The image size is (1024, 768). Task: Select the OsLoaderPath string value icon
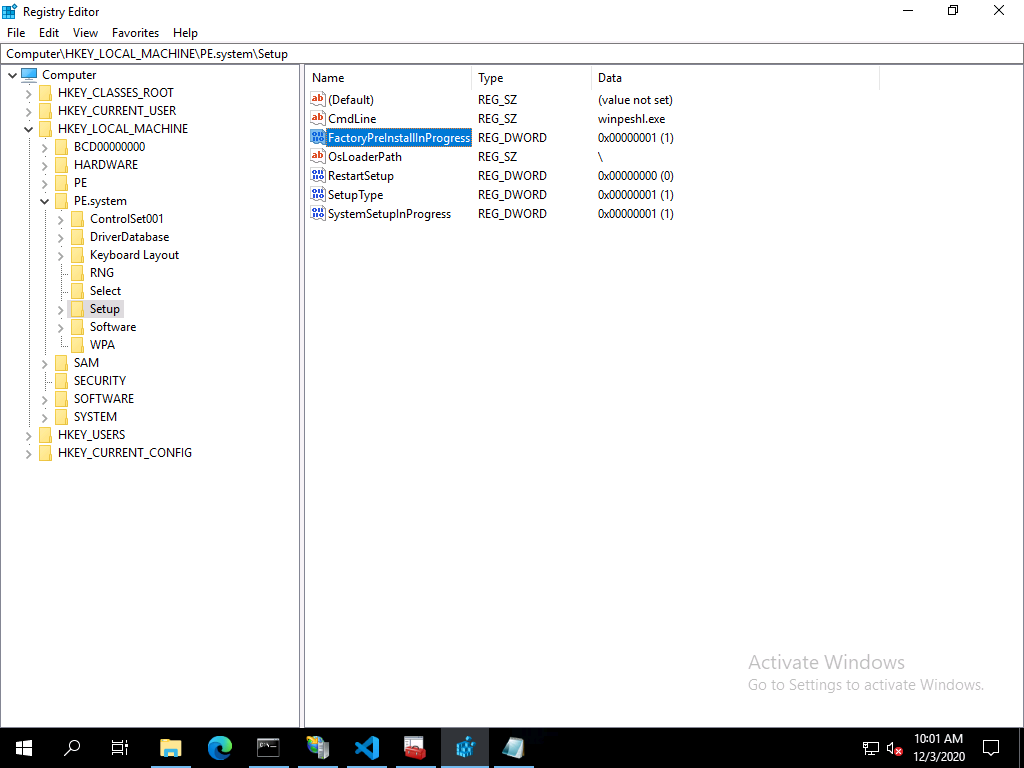pos(318,157)
